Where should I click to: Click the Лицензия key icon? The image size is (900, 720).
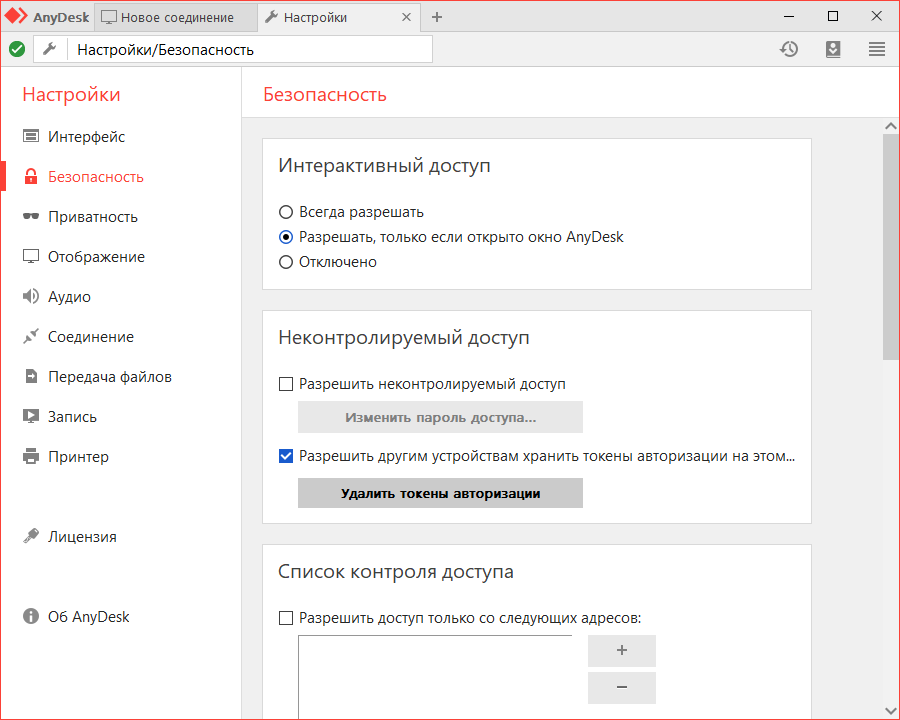pos(30,536)
